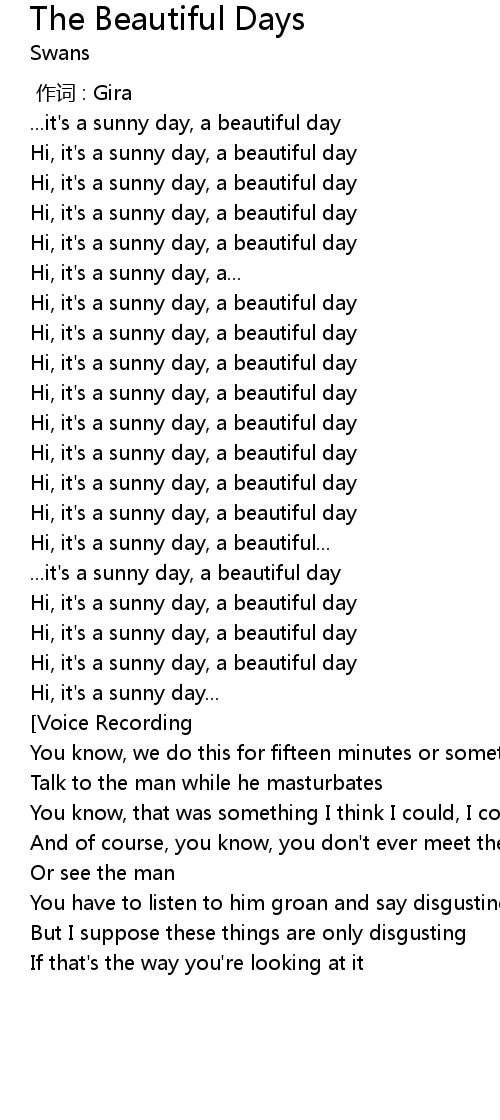Select the line about fifteen minutes
Screen dimensions: 500x1120
tap(265, 754)
